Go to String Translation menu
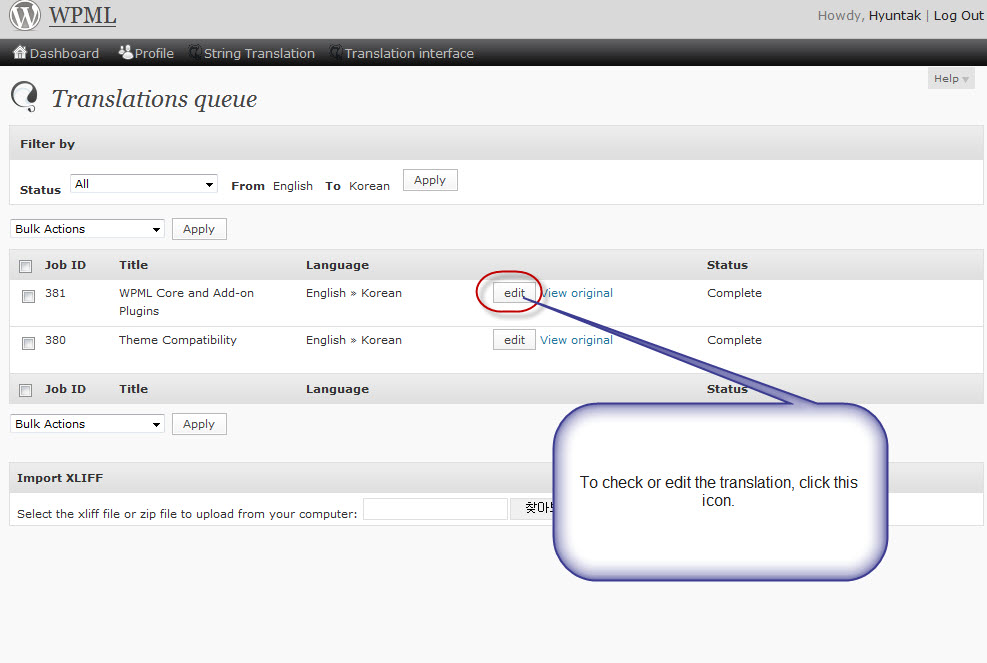Image resolution: width=987 pixels, height=663 pixels. coord(259,54)
